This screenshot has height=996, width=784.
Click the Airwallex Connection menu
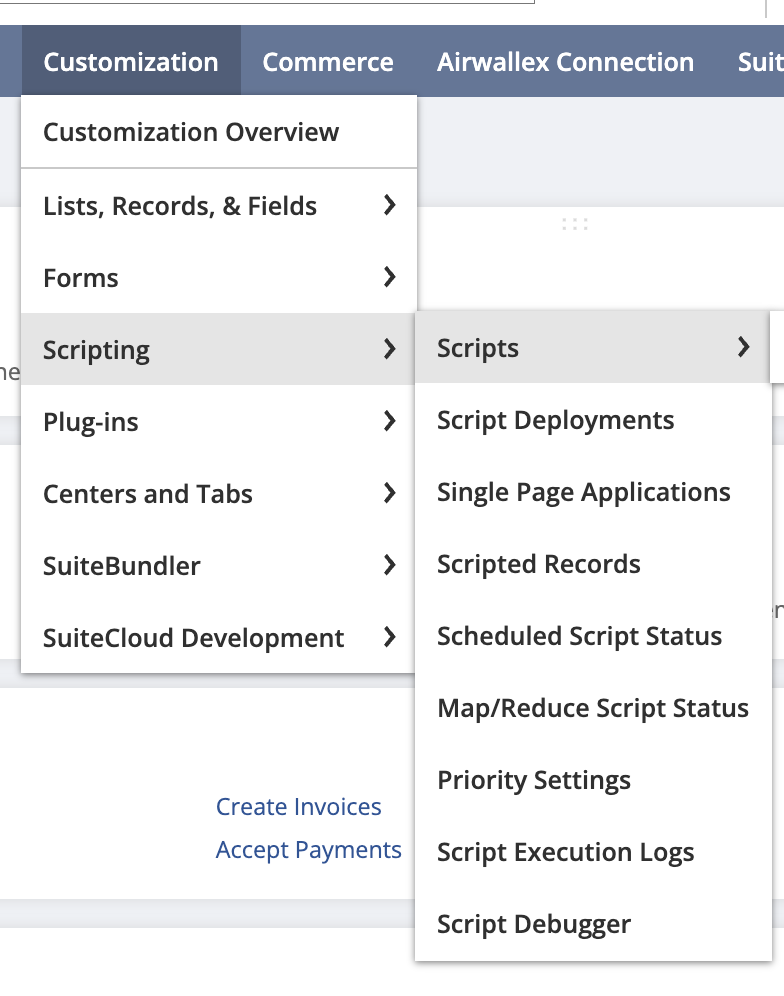(x=565, y=62)
